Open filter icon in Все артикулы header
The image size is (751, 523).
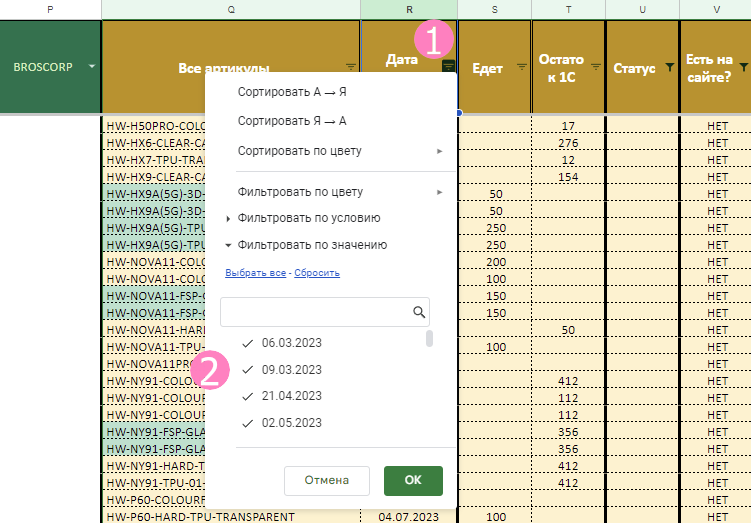351,67
